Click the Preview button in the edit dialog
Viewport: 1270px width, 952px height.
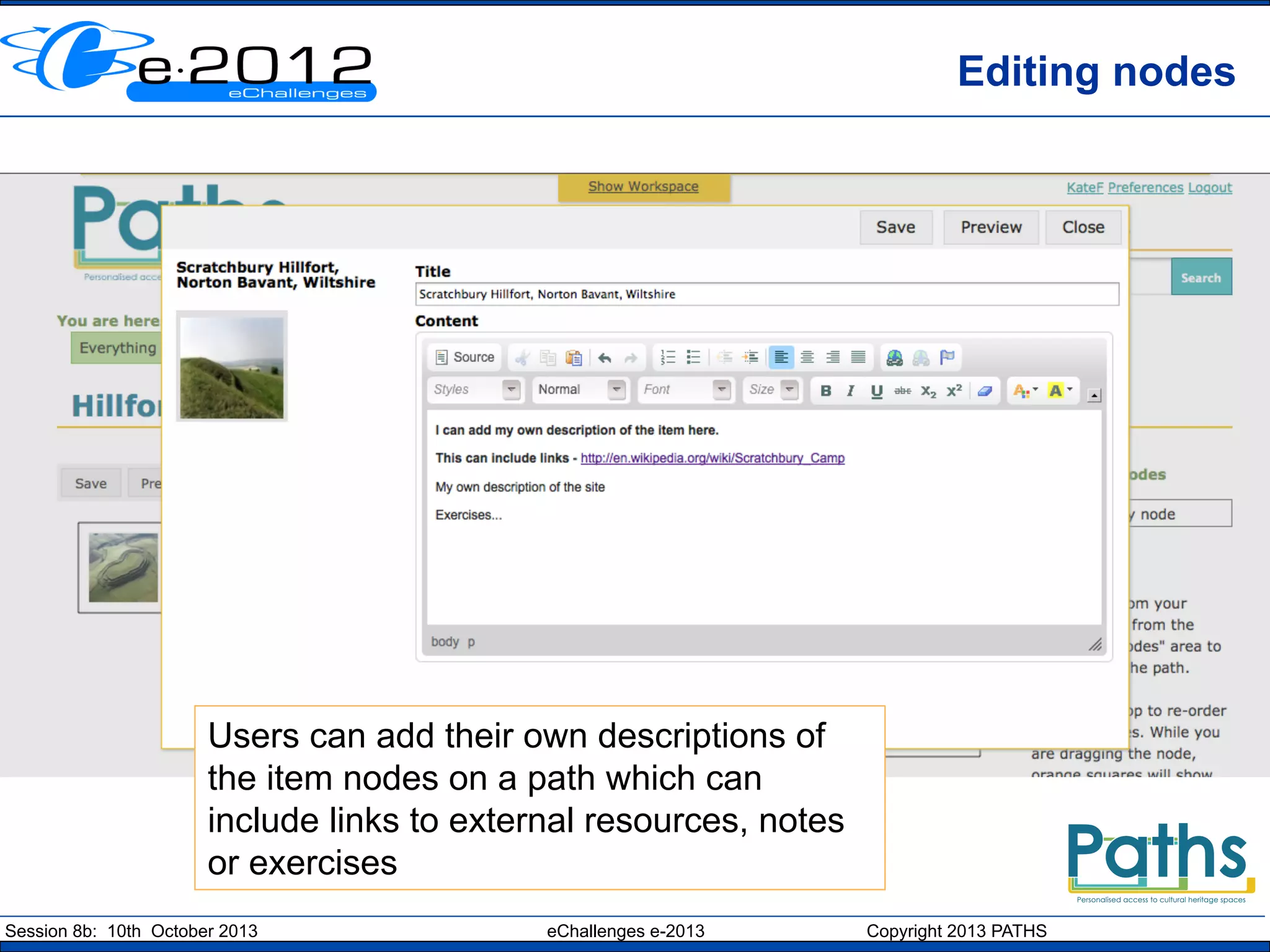(x=991, y=227)
